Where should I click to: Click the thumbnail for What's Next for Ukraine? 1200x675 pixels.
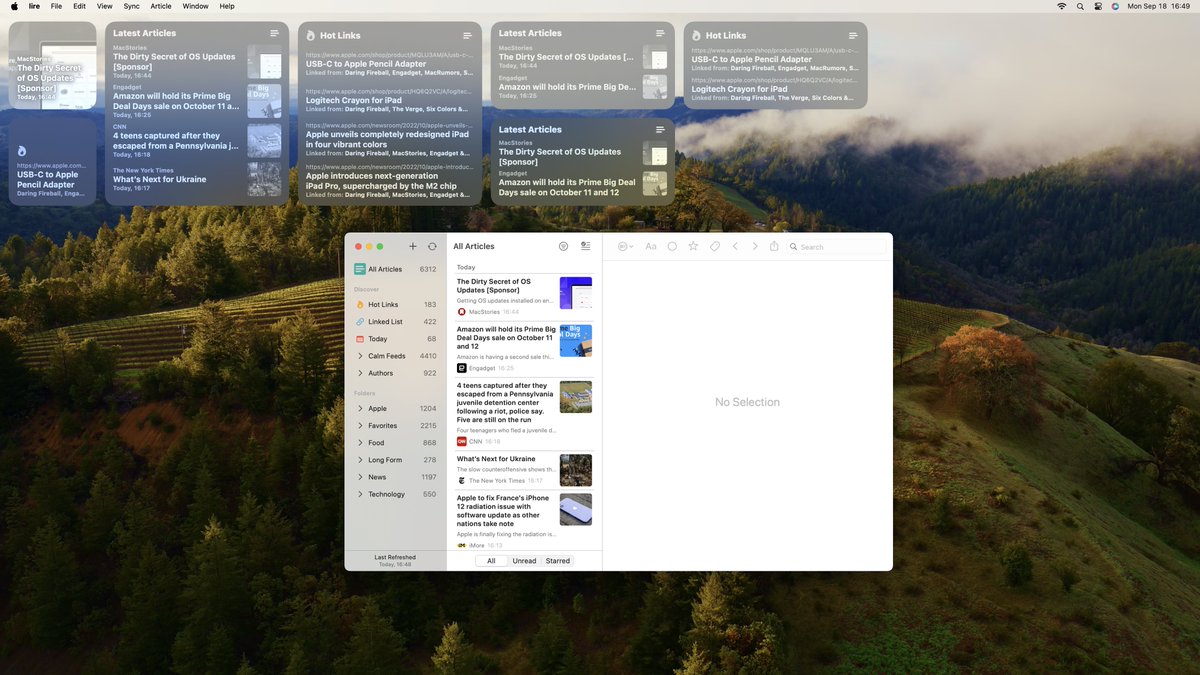pos(576,470)
